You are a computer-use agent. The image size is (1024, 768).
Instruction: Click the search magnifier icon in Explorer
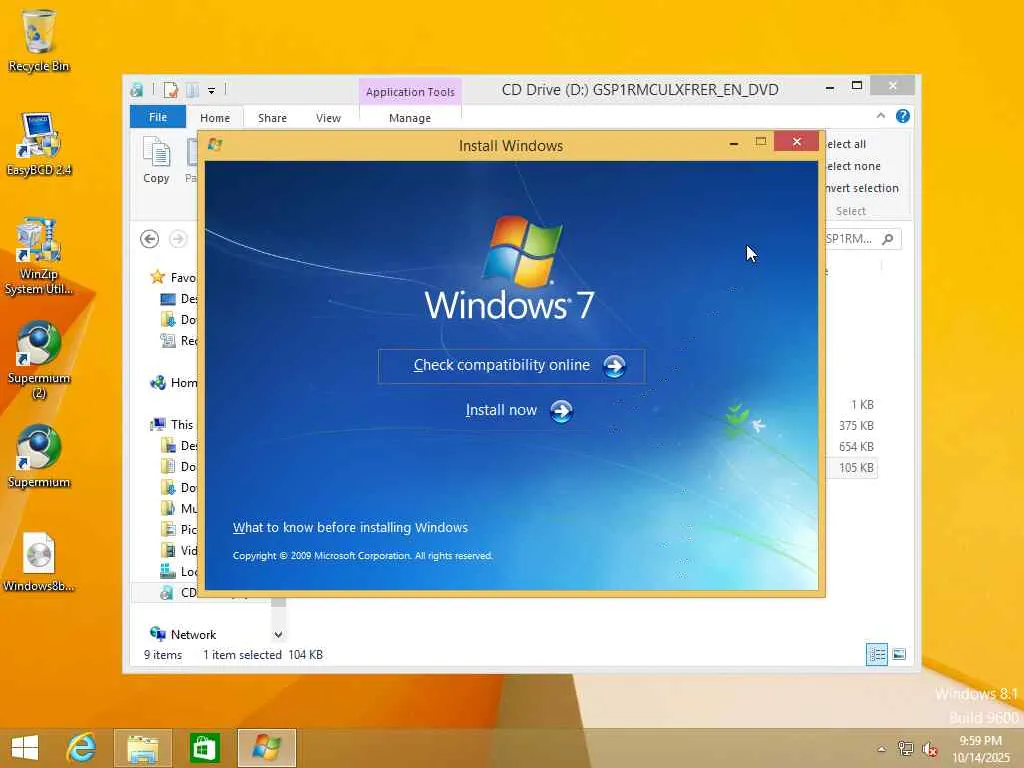pos(888,239)
